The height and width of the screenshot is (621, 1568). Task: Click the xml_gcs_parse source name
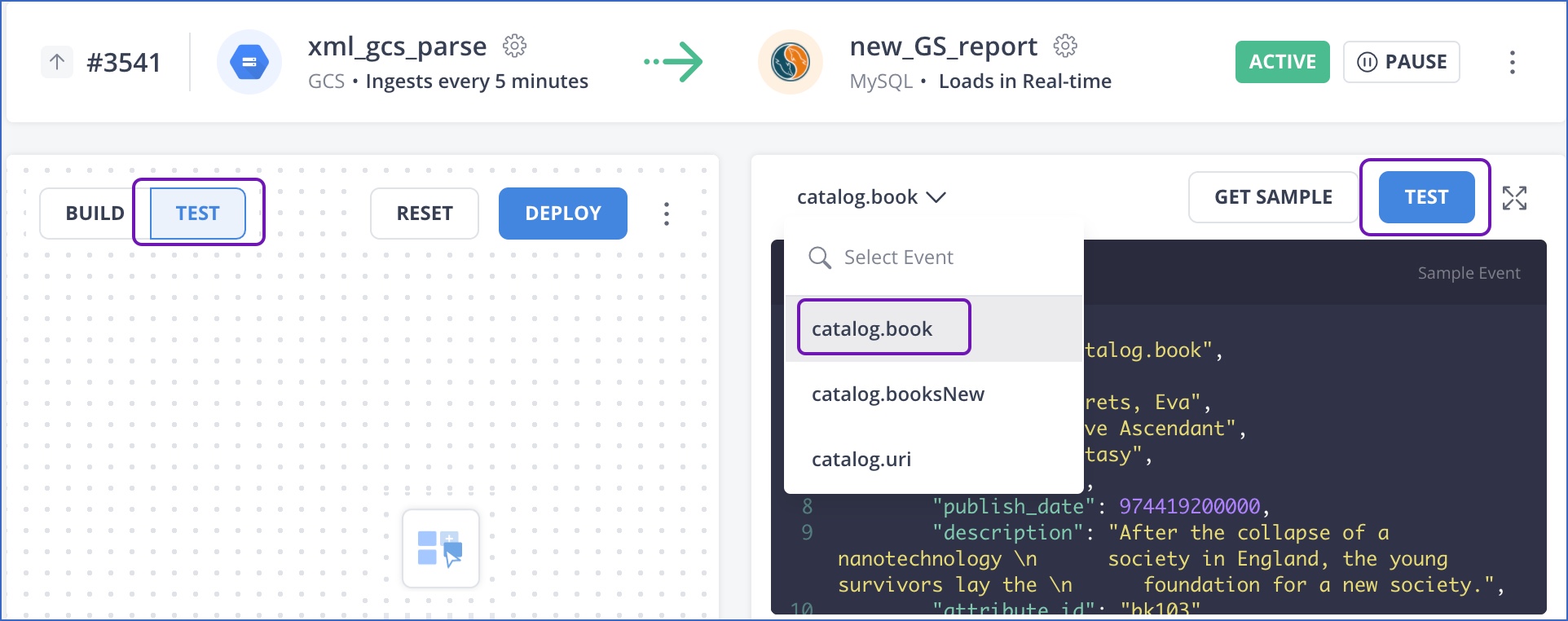tap(397, 46)
